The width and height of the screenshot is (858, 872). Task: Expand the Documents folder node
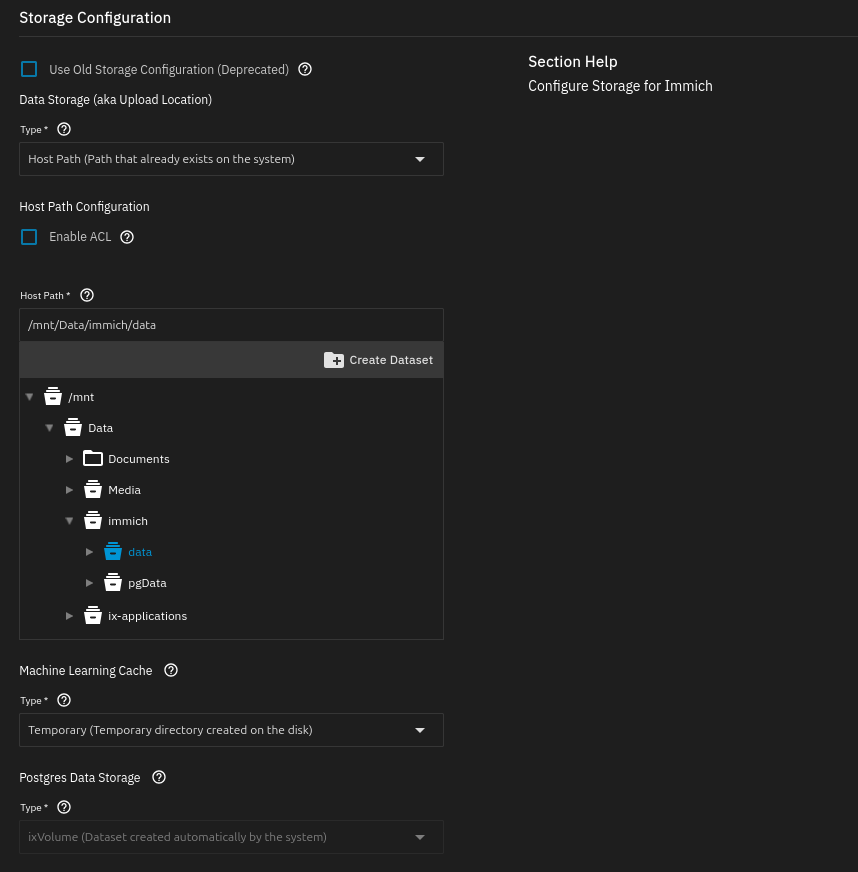pos(70,459)
